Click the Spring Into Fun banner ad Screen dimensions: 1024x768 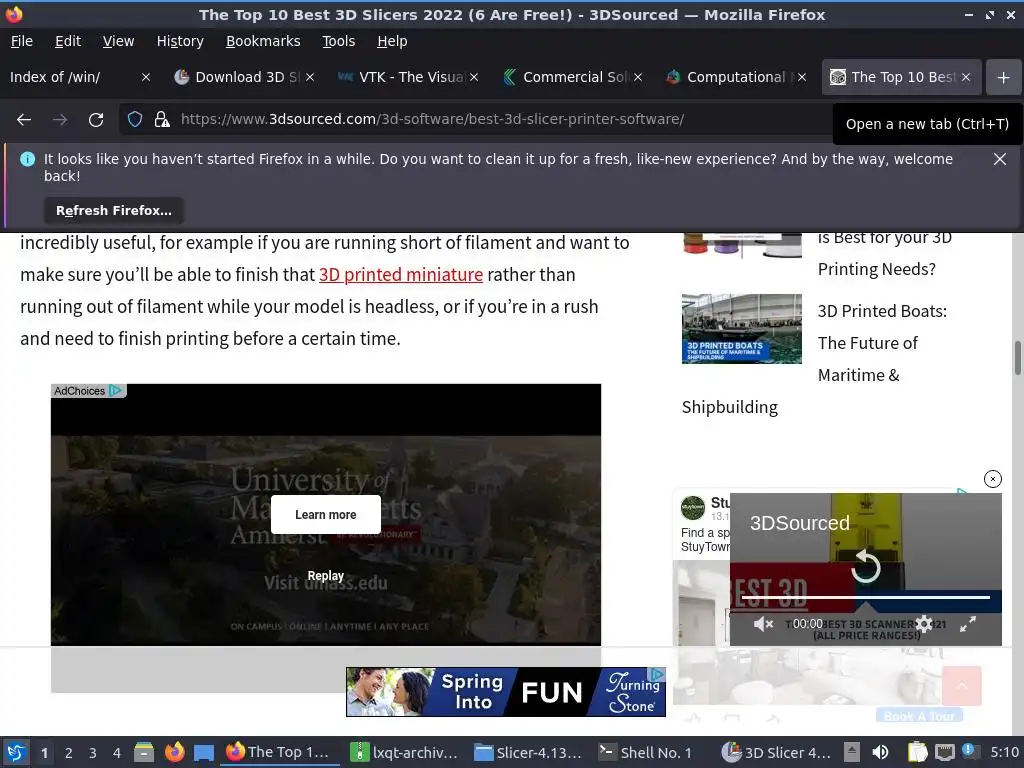(505, 692)
